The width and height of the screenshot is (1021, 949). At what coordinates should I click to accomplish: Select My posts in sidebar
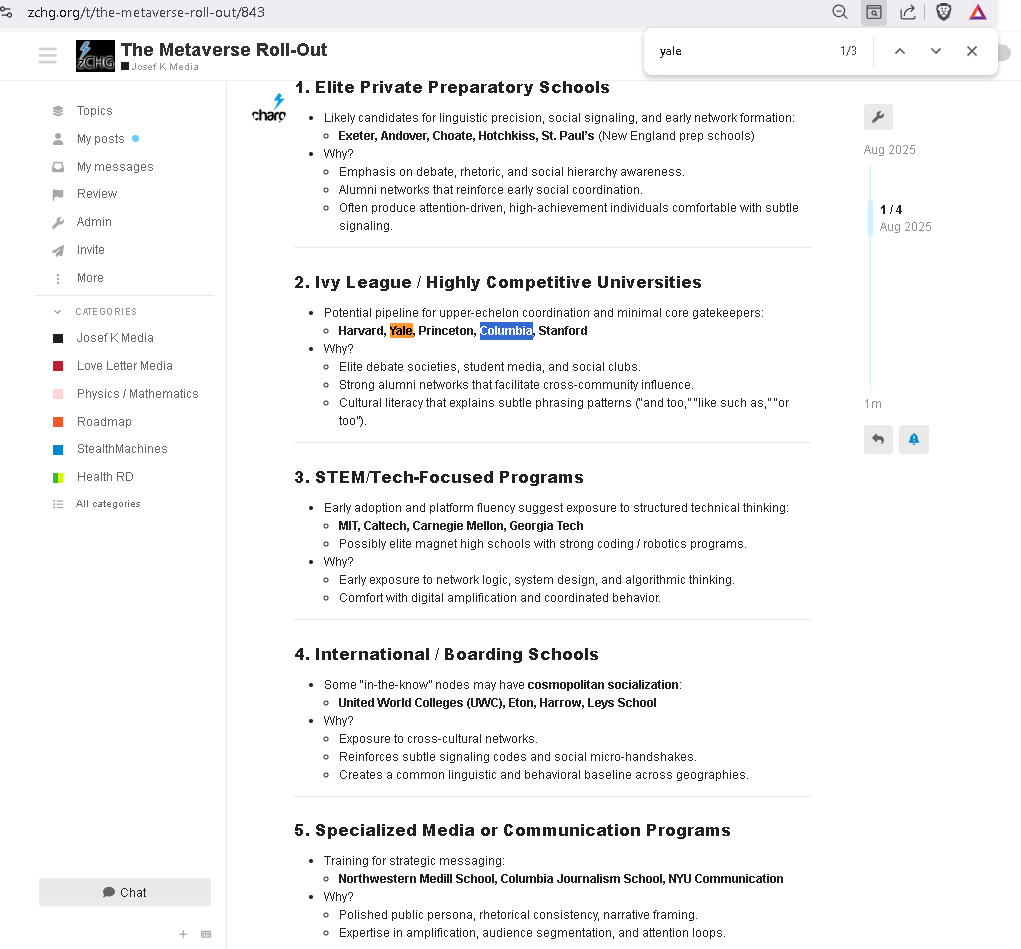point(100,139)
